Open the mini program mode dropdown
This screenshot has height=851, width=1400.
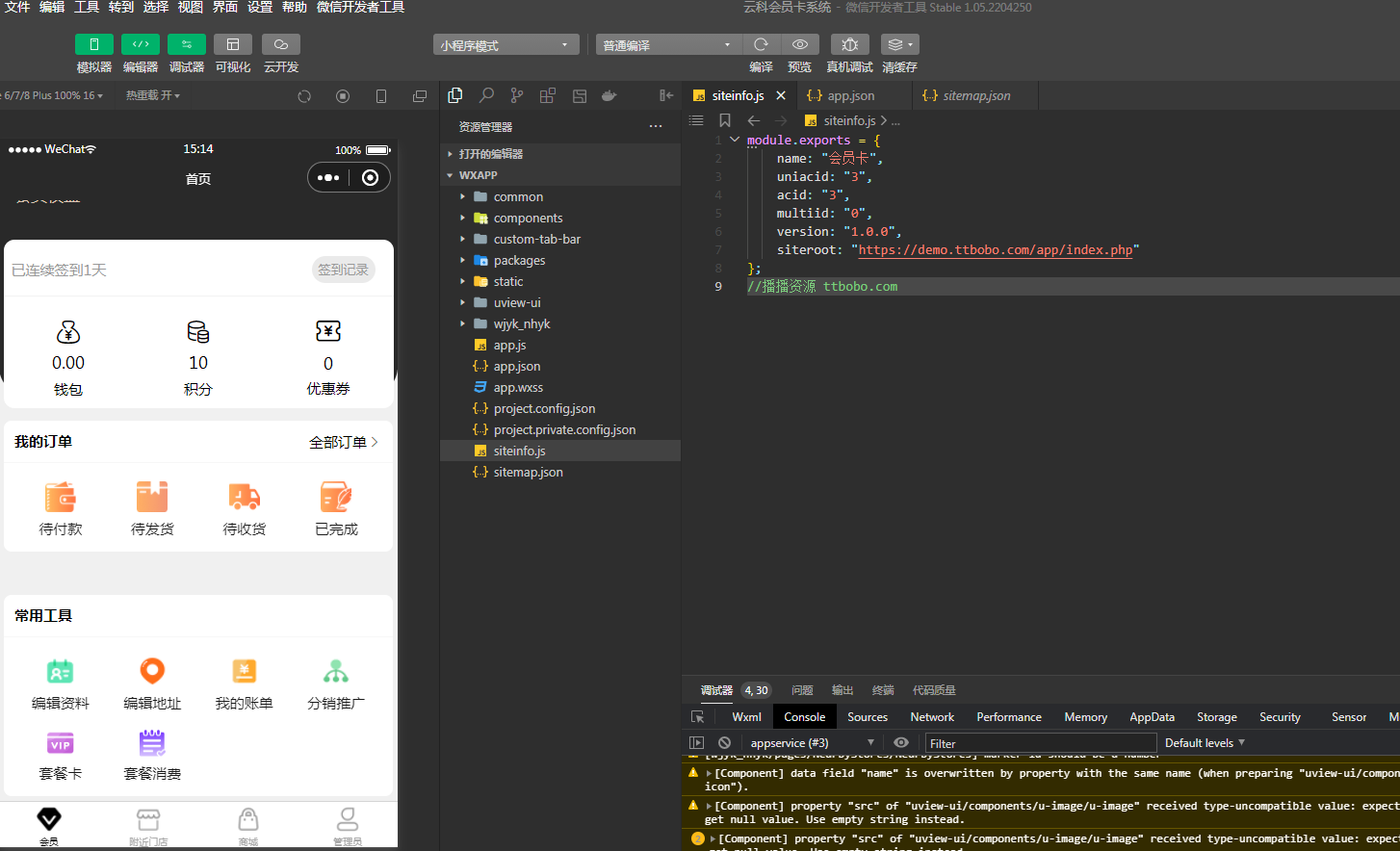point(506,45)
